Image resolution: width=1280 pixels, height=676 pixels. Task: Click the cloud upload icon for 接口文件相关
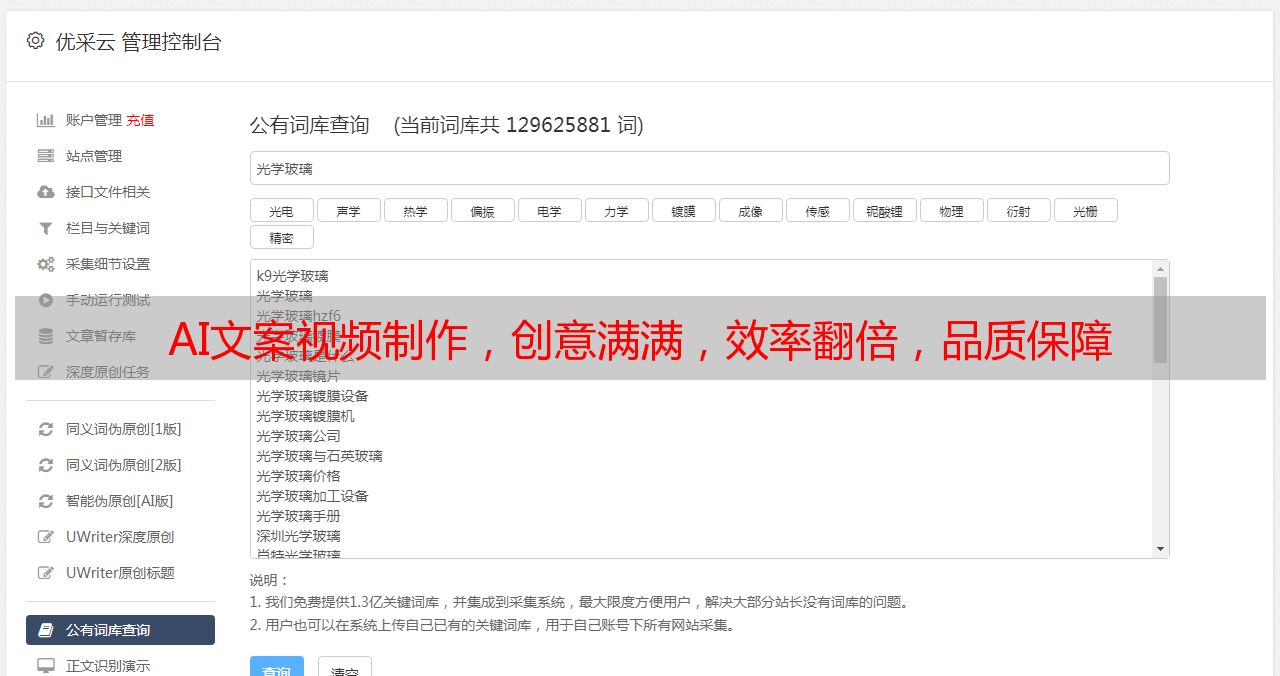(45, 192)
